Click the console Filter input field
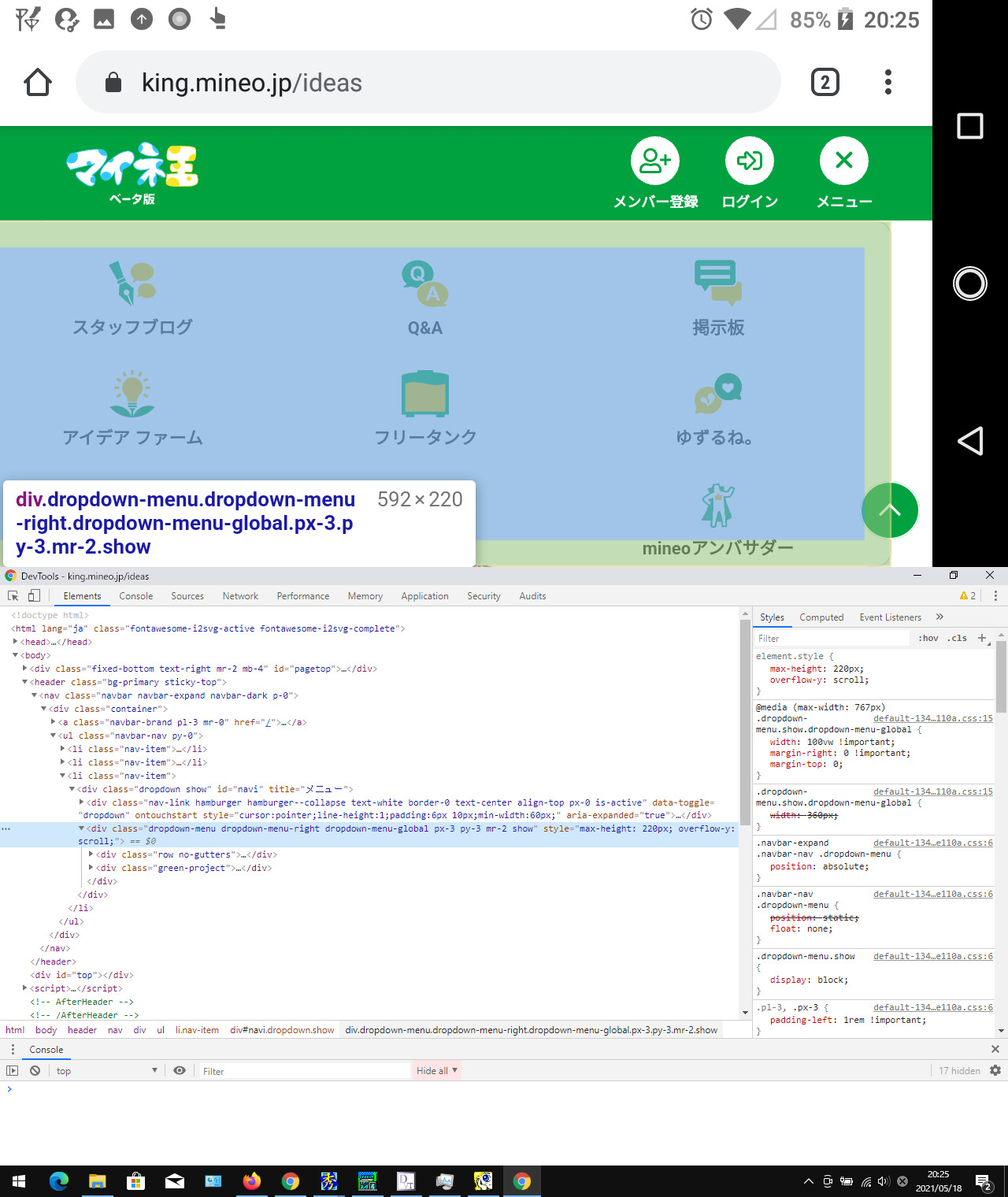 (x=303, y=1071)
